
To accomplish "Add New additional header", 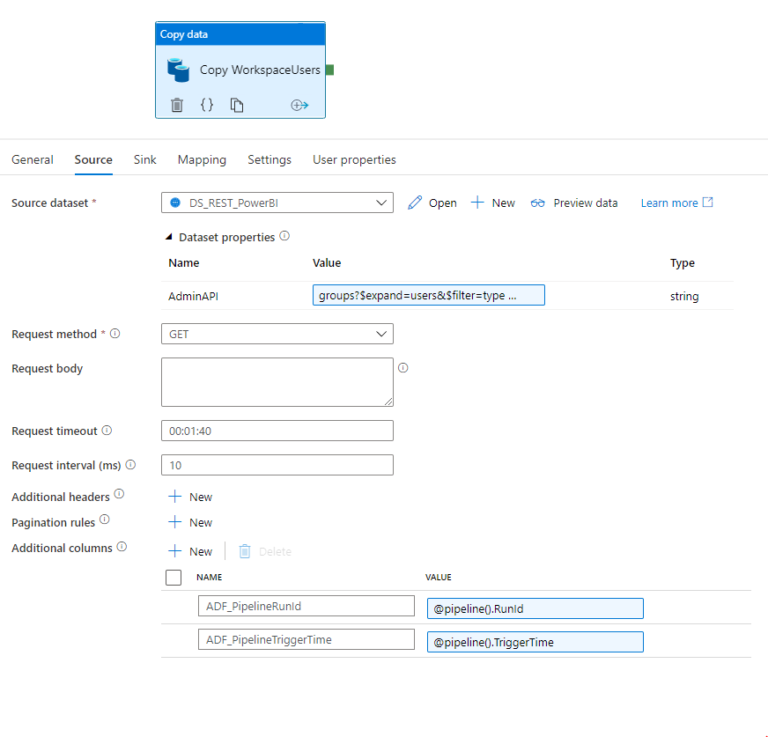I will (190, 497).
